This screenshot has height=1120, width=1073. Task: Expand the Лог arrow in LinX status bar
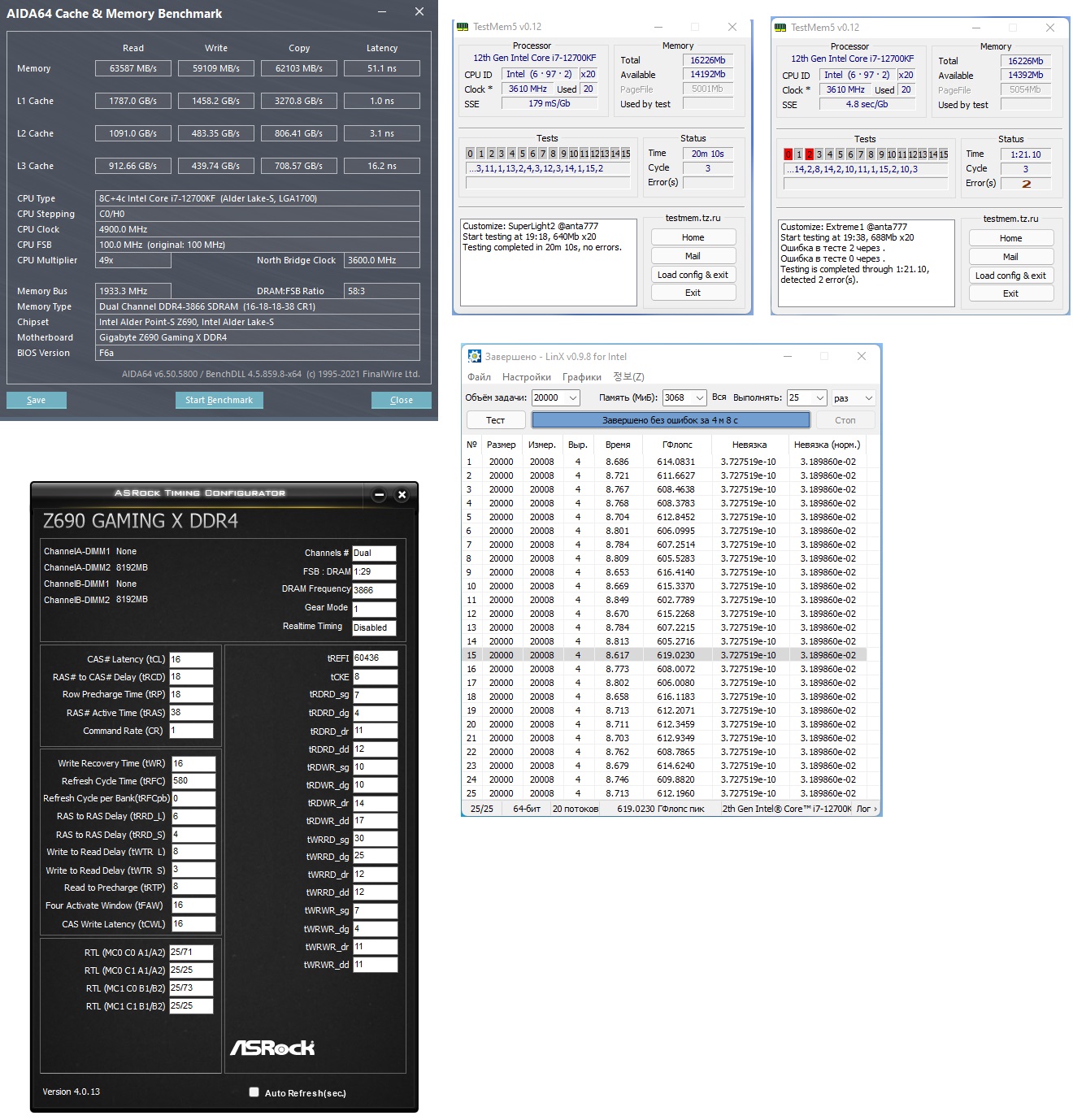tap(875, 809)
